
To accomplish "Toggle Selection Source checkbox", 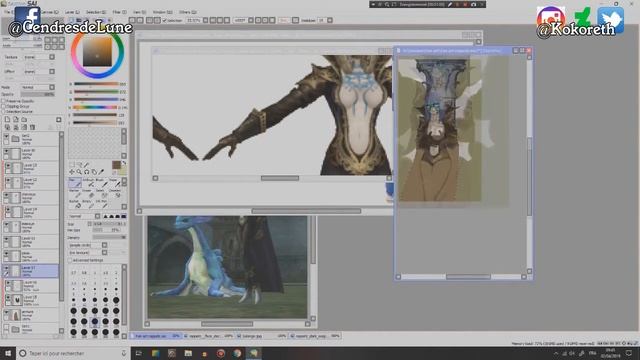I will [x=4, y=111].
